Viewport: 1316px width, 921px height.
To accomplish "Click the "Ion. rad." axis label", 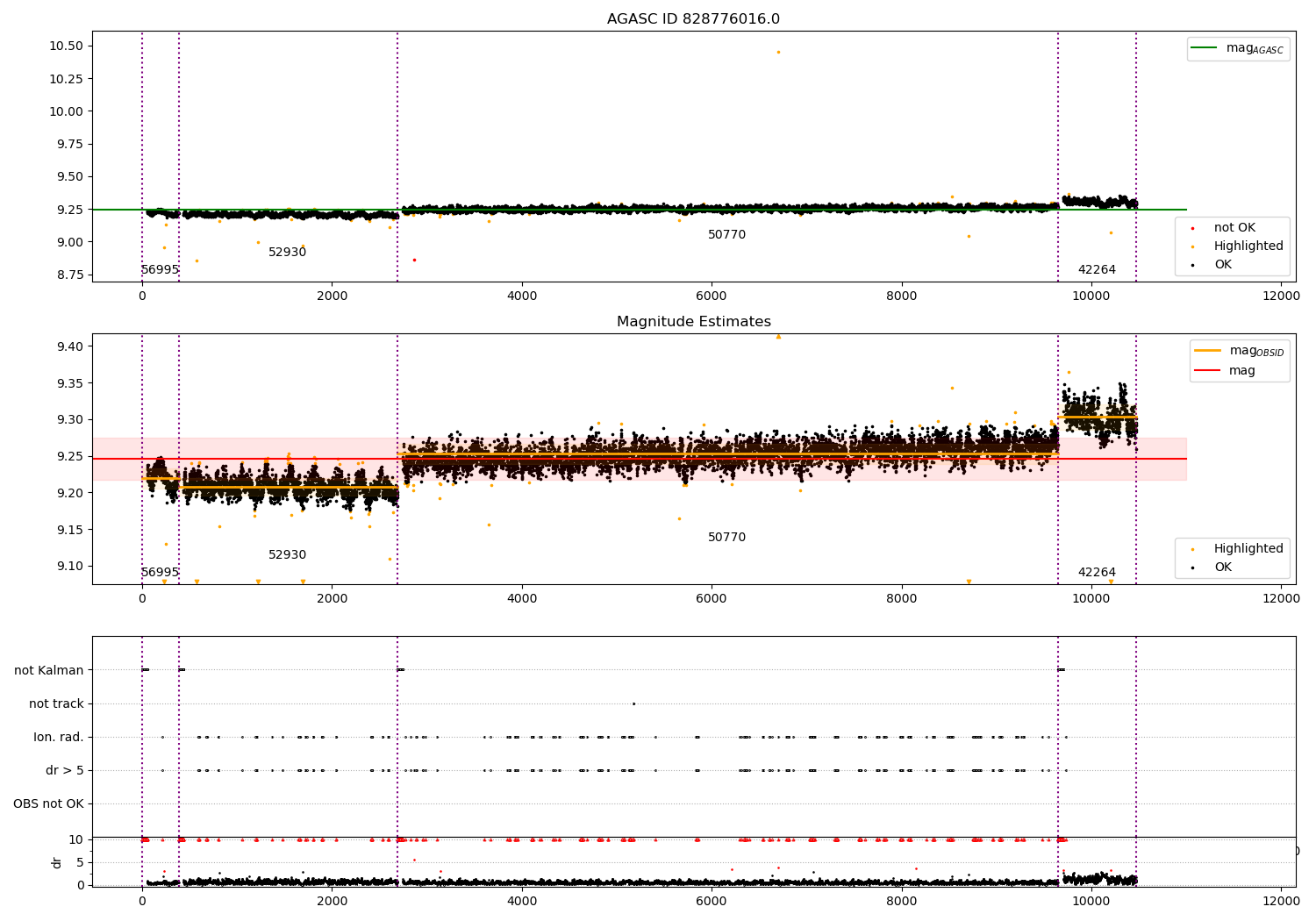I will coord(59,737).
